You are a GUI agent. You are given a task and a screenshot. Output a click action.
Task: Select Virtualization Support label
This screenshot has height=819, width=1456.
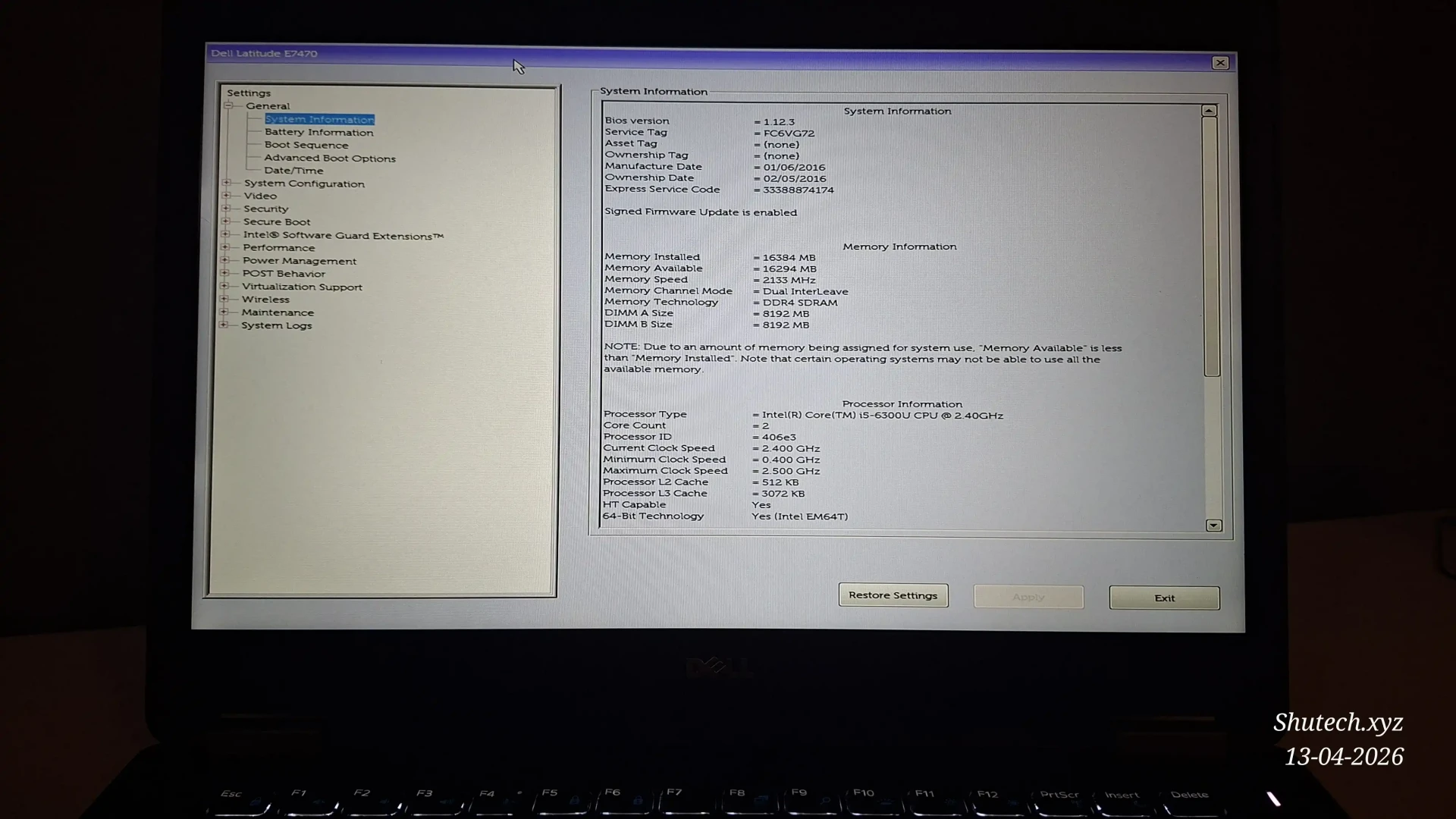(302, 287)
